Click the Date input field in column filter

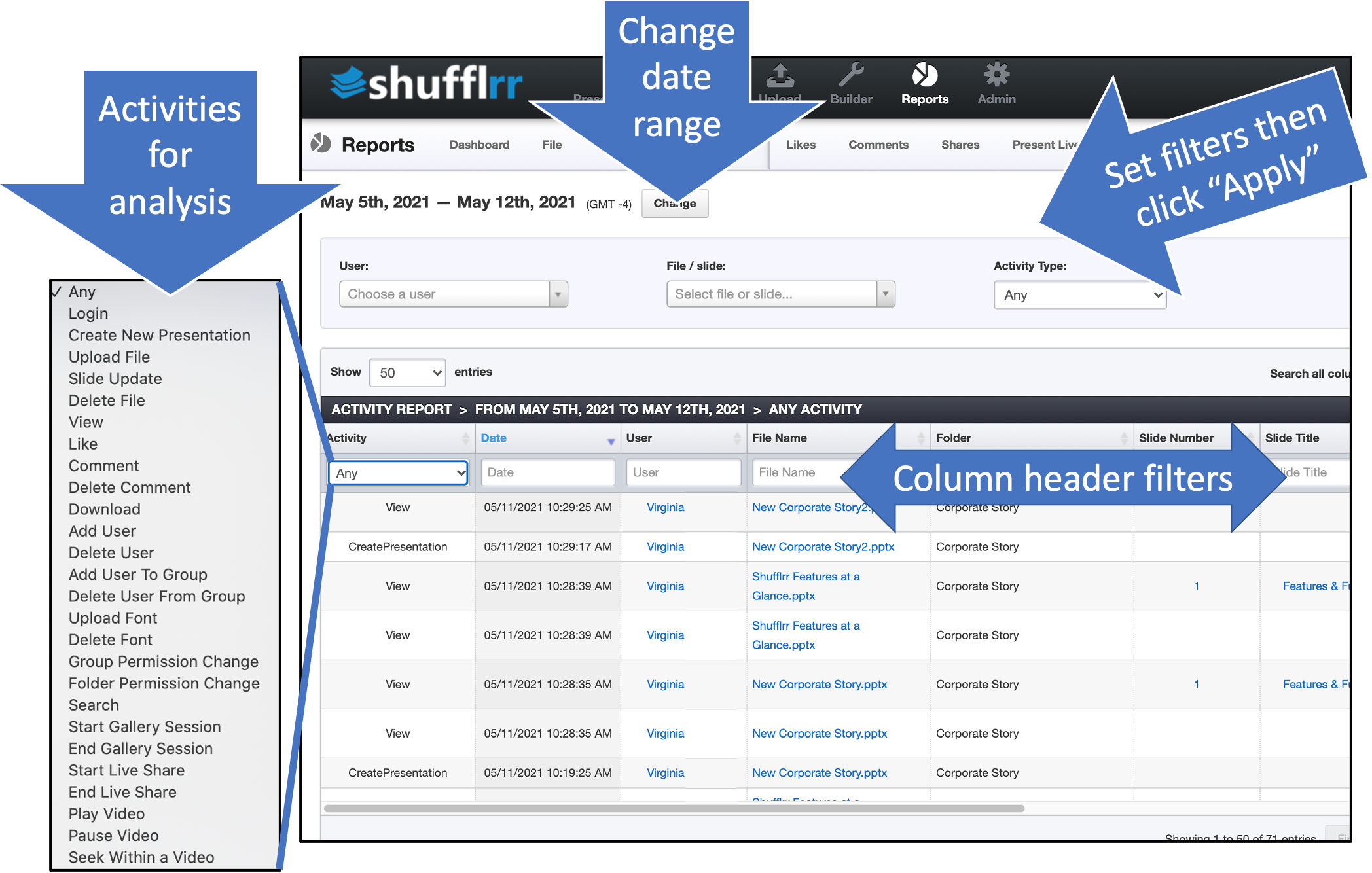546,471
